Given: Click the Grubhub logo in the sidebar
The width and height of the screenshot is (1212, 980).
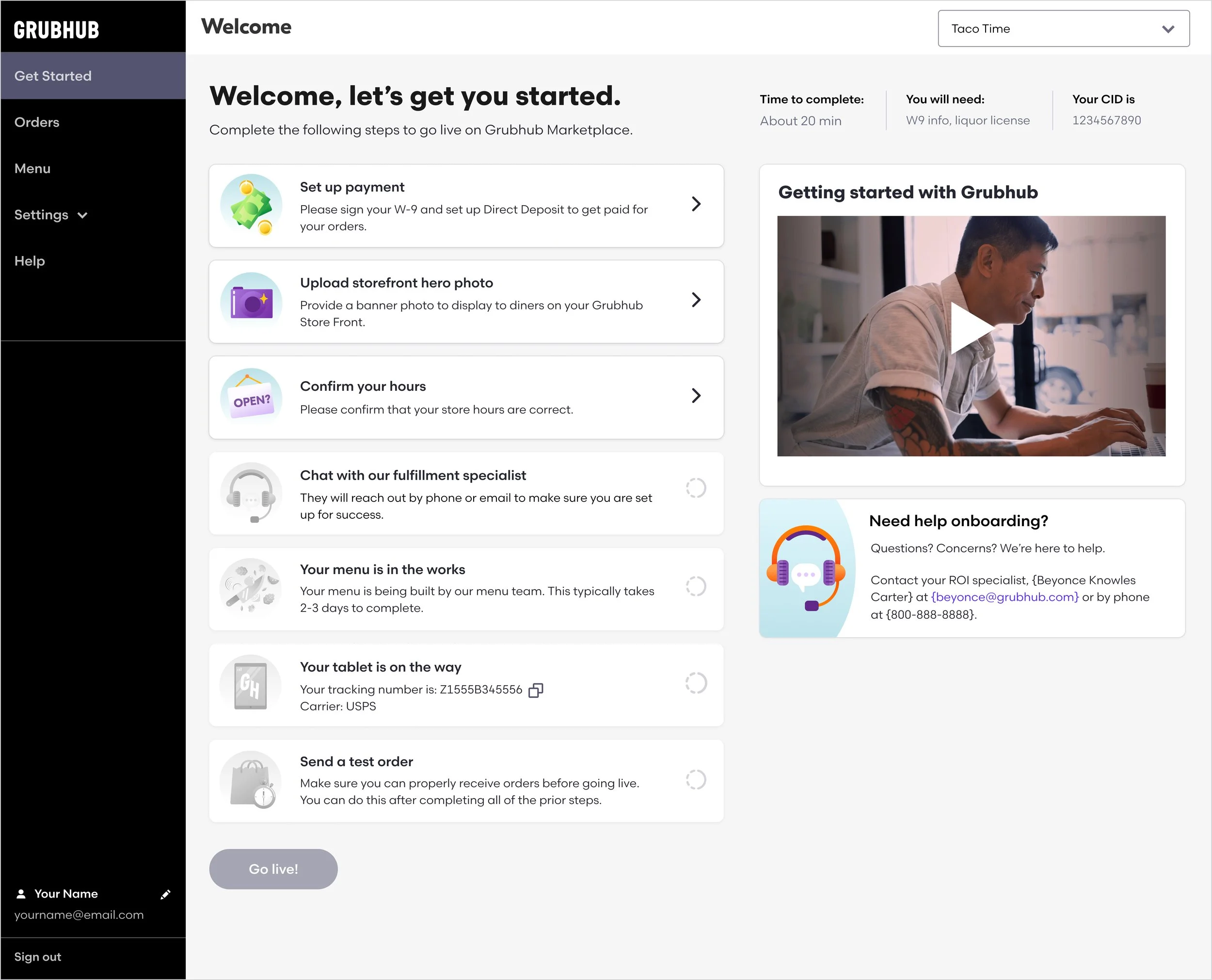Looking at the screenshot, I should point(56,30).
